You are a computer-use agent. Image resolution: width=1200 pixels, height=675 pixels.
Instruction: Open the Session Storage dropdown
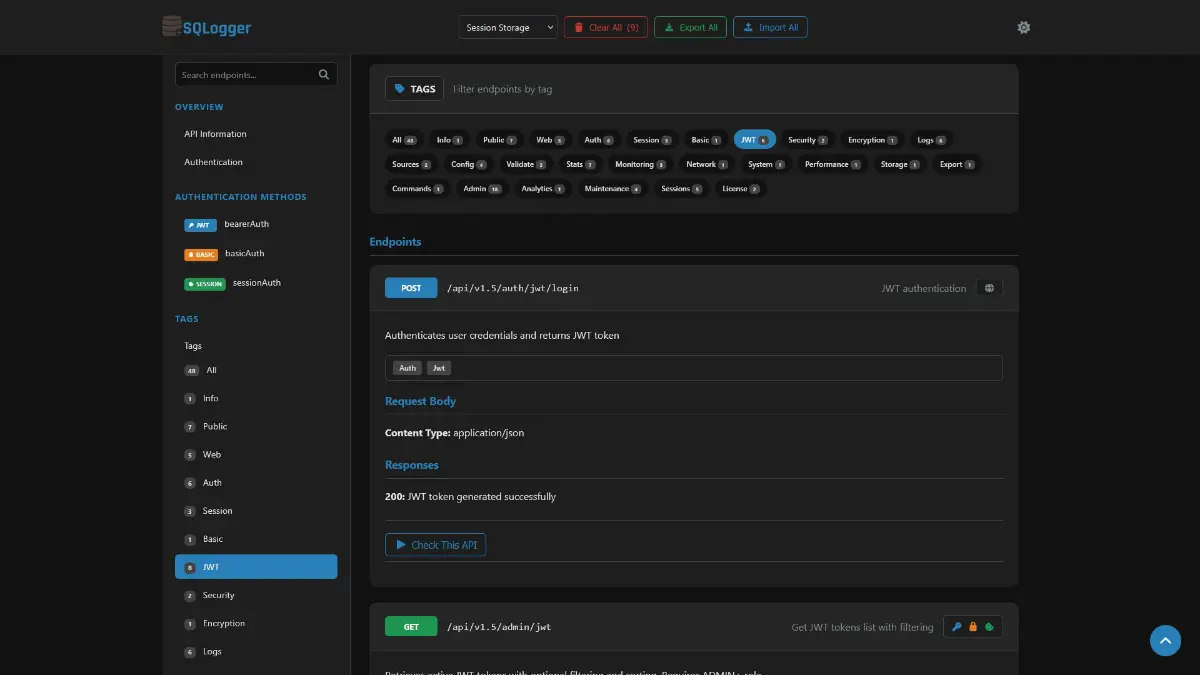508,27
